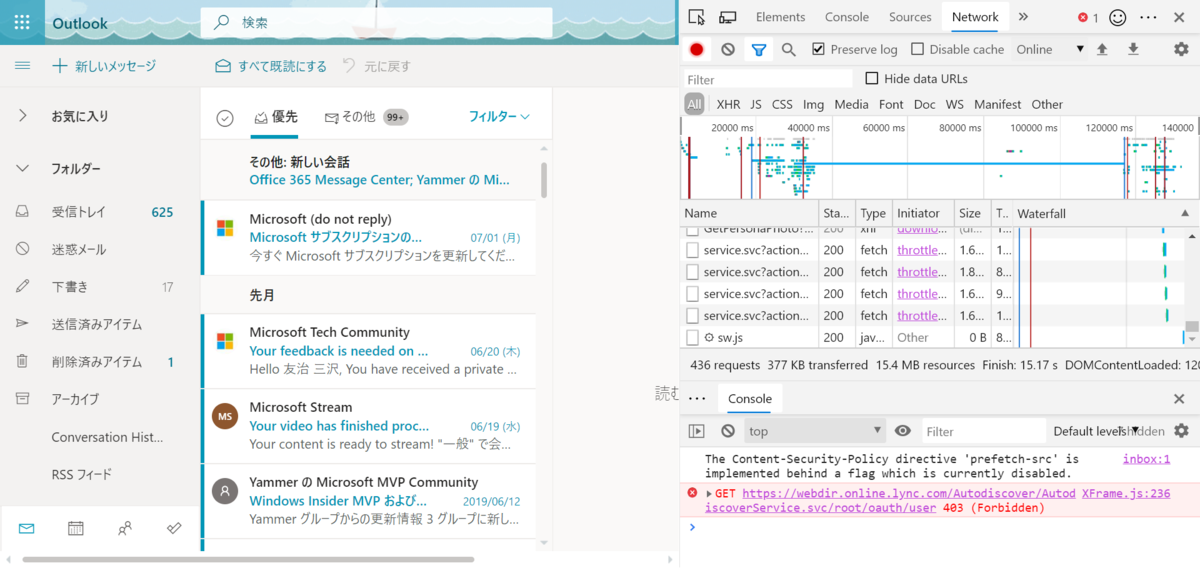
Task: Open Sent Items folder 送信済みアイテム
Action: [95, 324]
